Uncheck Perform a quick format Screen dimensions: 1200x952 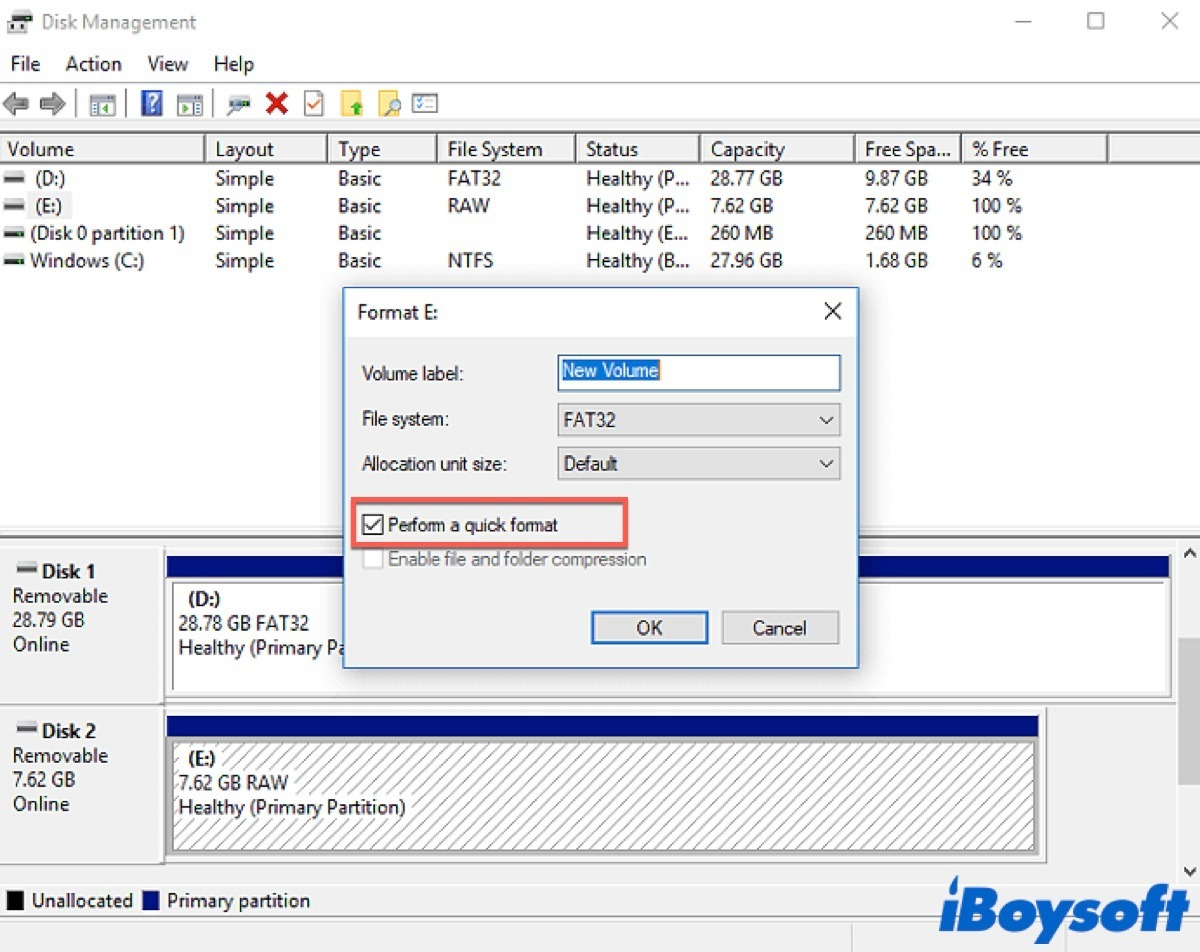373,525
